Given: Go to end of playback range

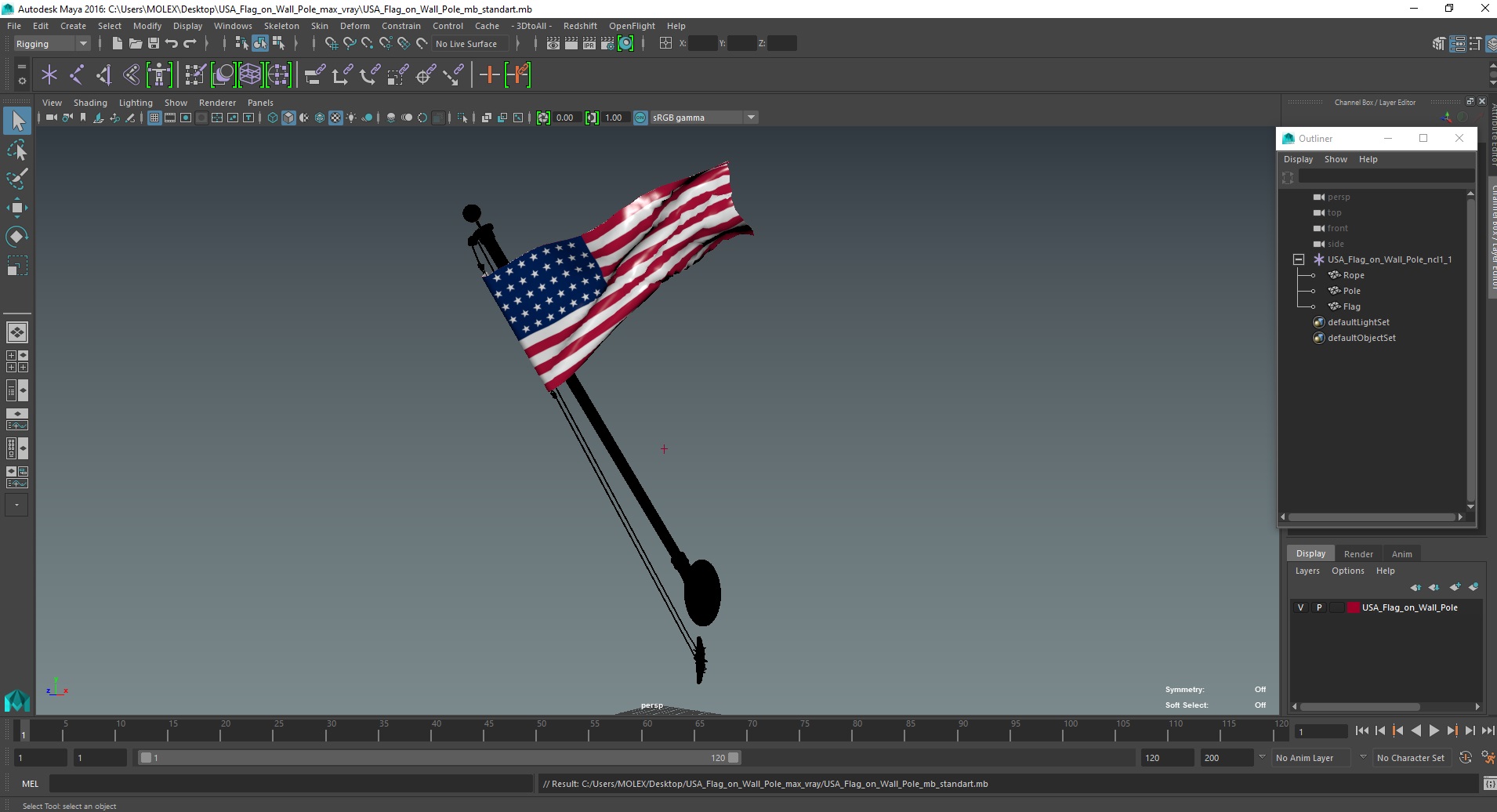Looking at the screenshot, I should pos(1488,730).
